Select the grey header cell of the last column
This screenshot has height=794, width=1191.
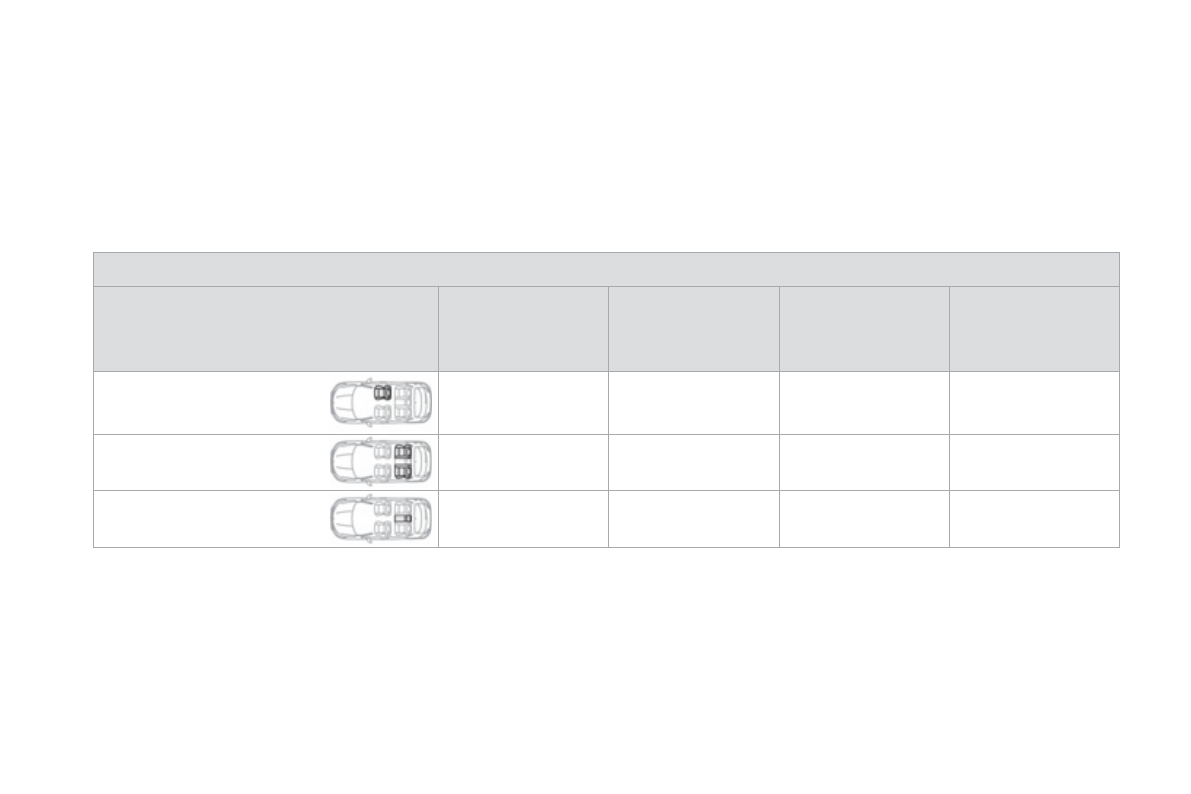[x=1034, y=329]
